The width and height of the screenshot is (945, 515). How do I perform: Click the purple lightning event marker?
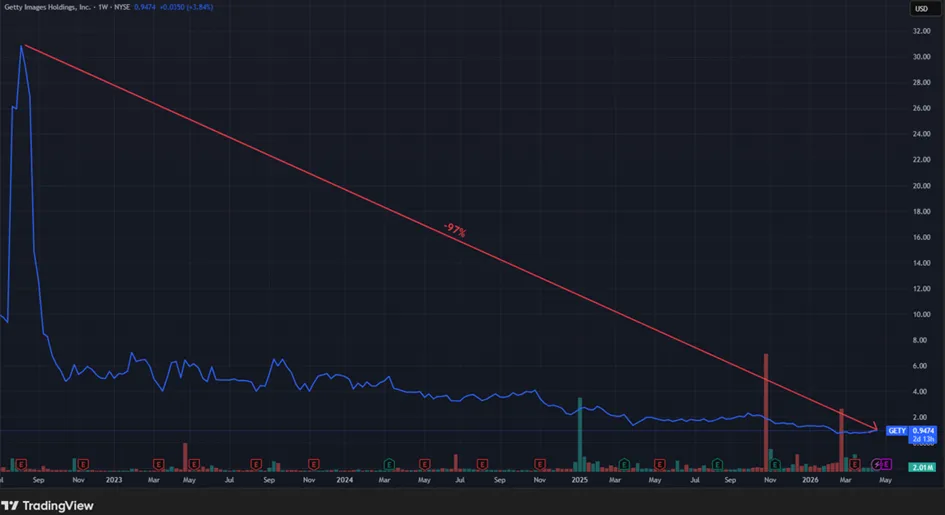[x=877, y=464]
